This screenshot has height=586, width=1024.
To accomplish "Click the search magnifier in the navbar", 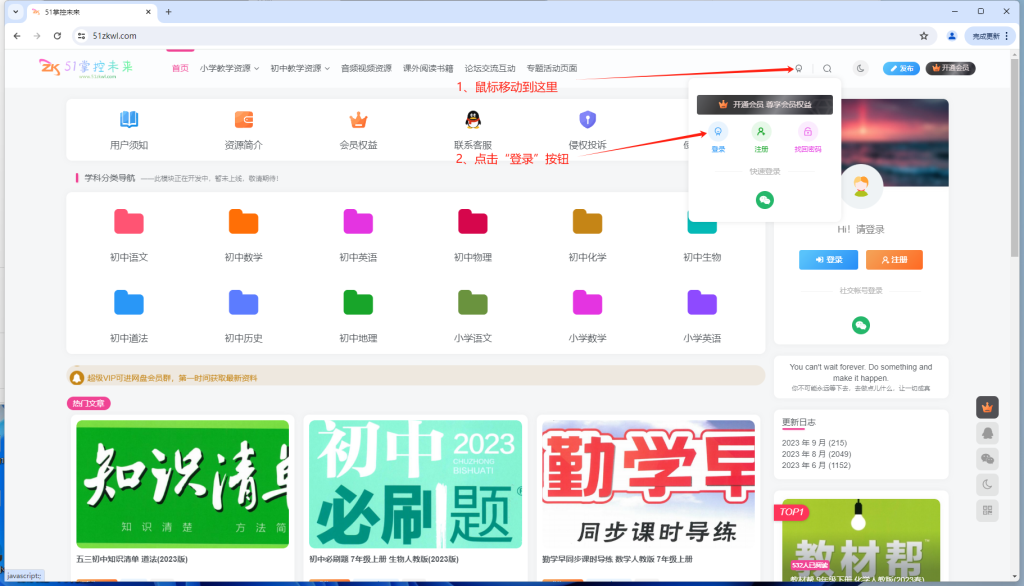I will point(827,68).
